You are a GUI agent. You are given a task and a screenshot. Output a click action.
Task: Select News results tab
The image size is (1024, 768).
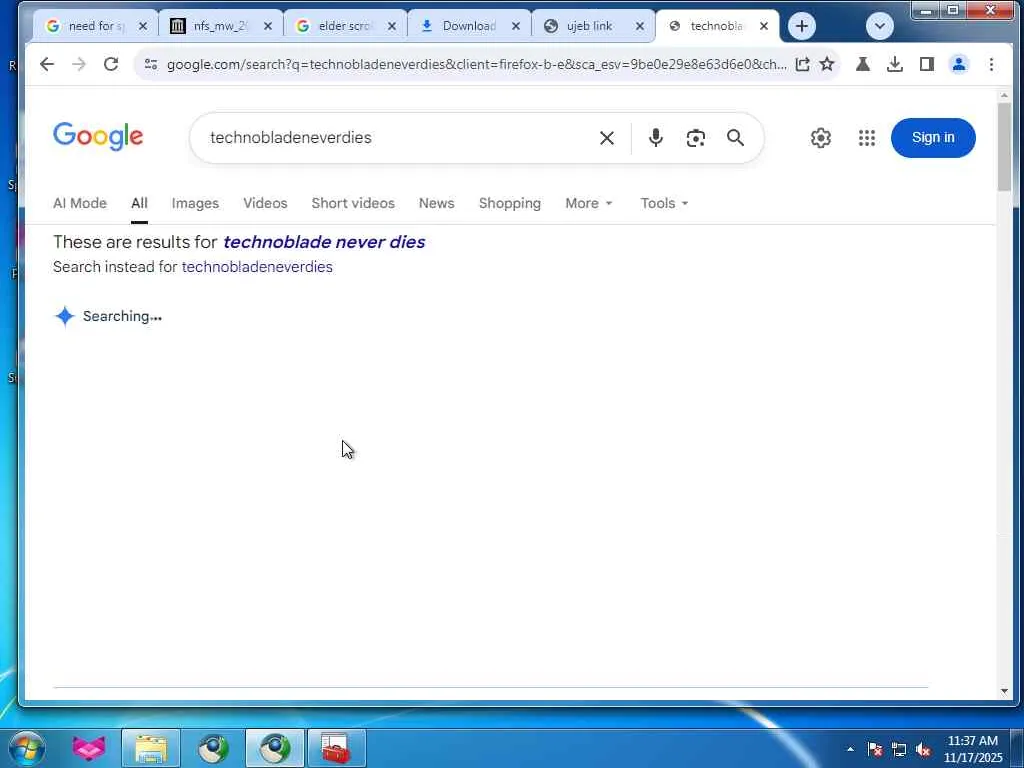pos(436,203)
